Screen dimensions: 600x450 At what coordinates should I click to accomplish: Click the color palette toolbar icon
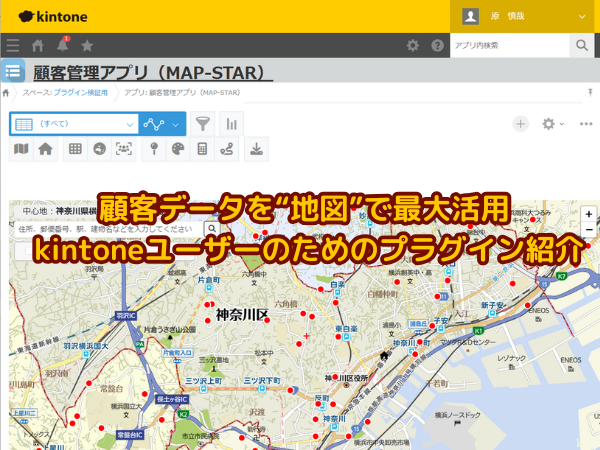click(178, 149)
